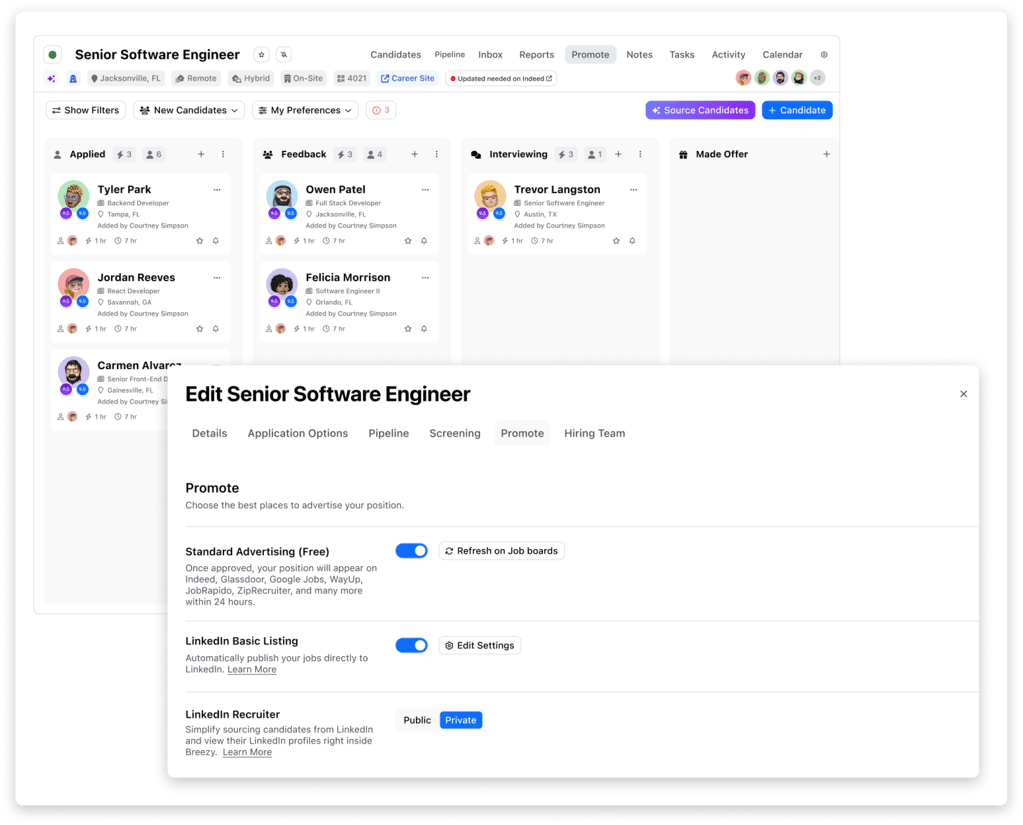Open Felicia Morrison card options menu
Image resolution: width=1023 pixels, height=825 pixels.
(x=425, y=278)
